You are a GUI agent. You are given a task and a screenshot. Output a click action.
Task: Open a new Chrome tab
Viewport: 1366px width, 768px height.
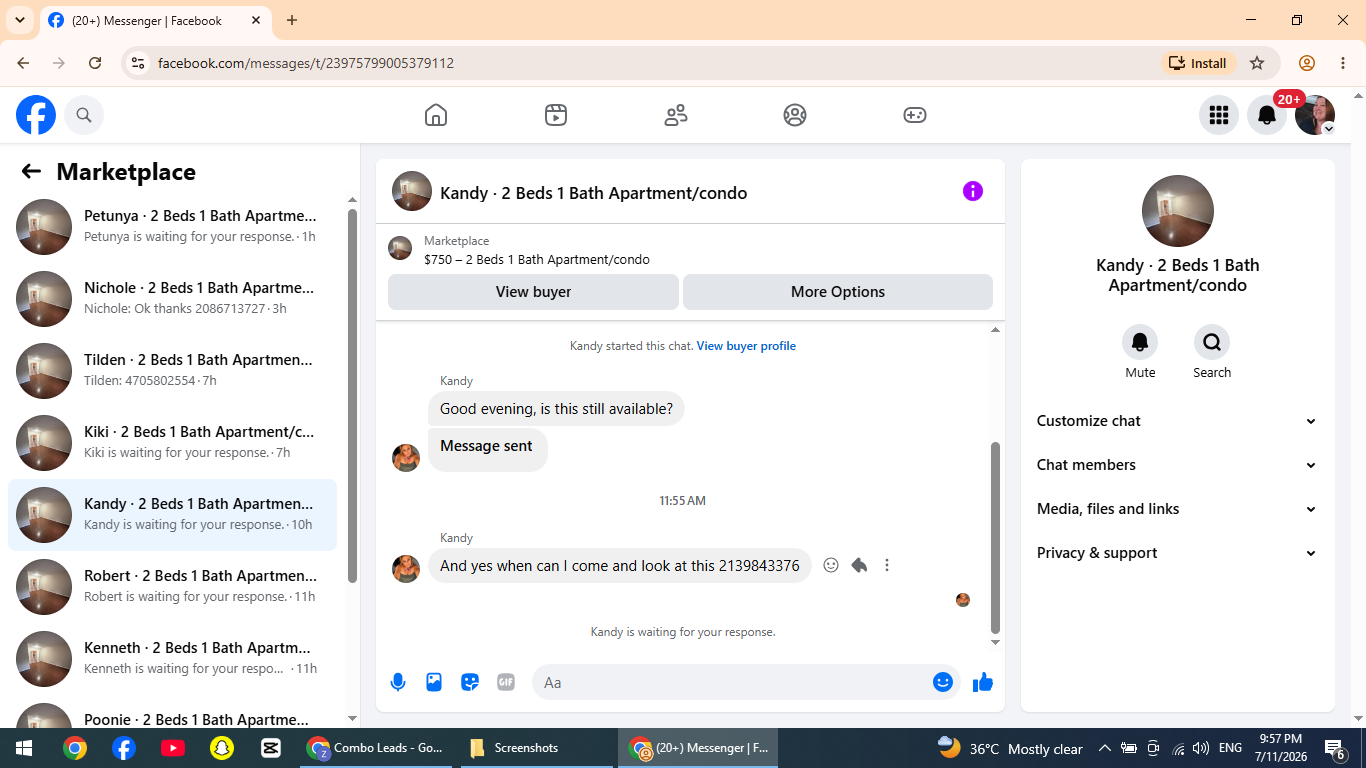click(x=292, y=20)
